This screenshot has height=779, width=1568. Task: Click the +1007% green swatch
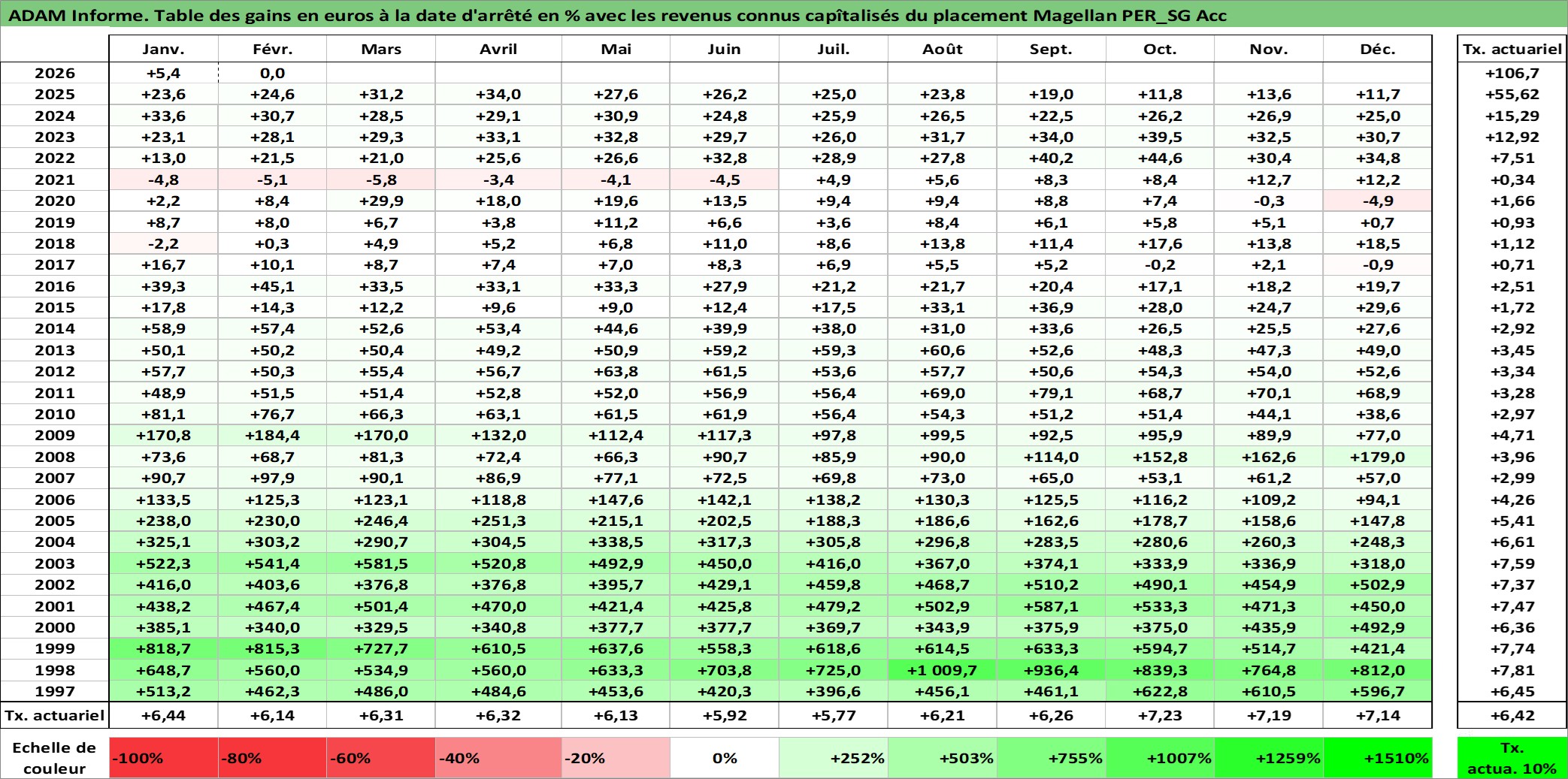tap(1160, 758)
